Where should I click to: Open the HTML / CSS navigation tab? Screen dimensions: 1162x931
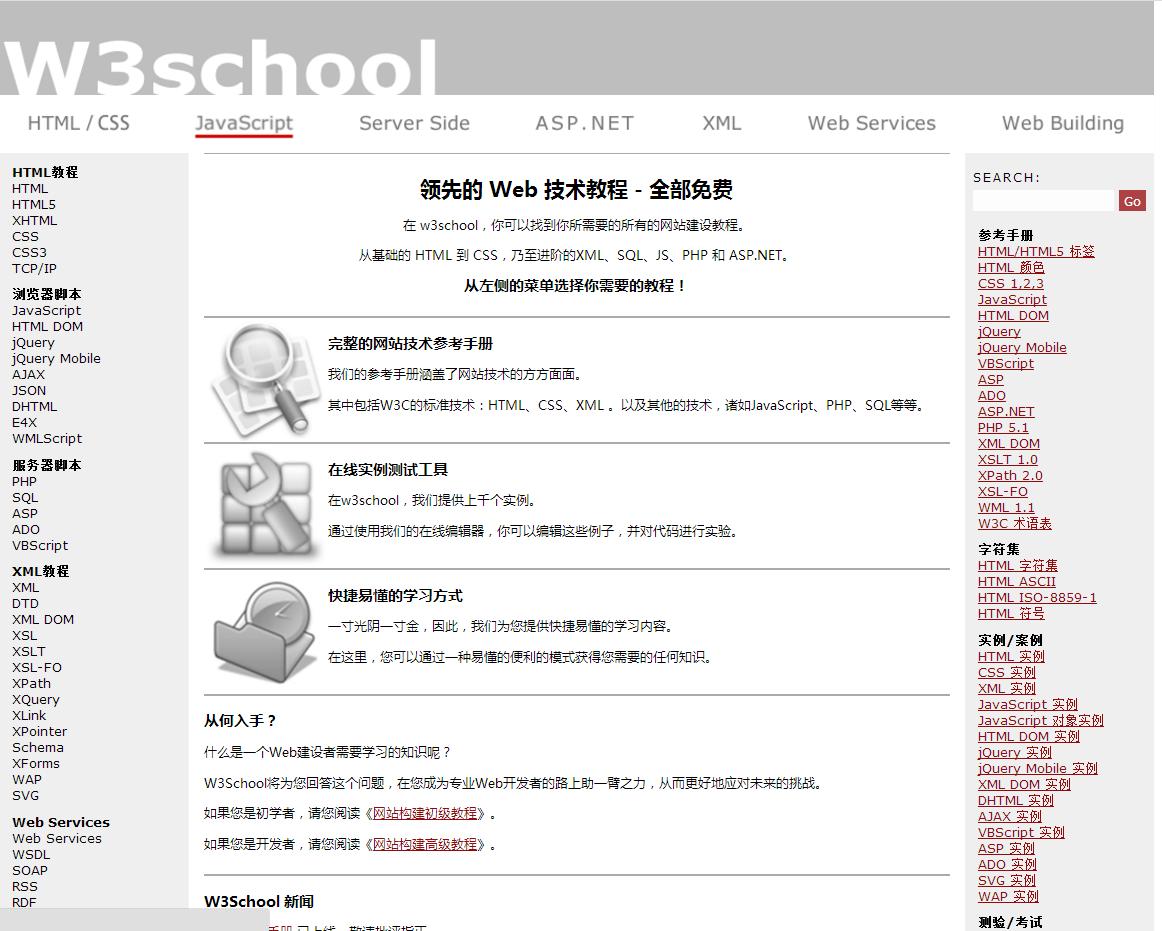[78, 123]
